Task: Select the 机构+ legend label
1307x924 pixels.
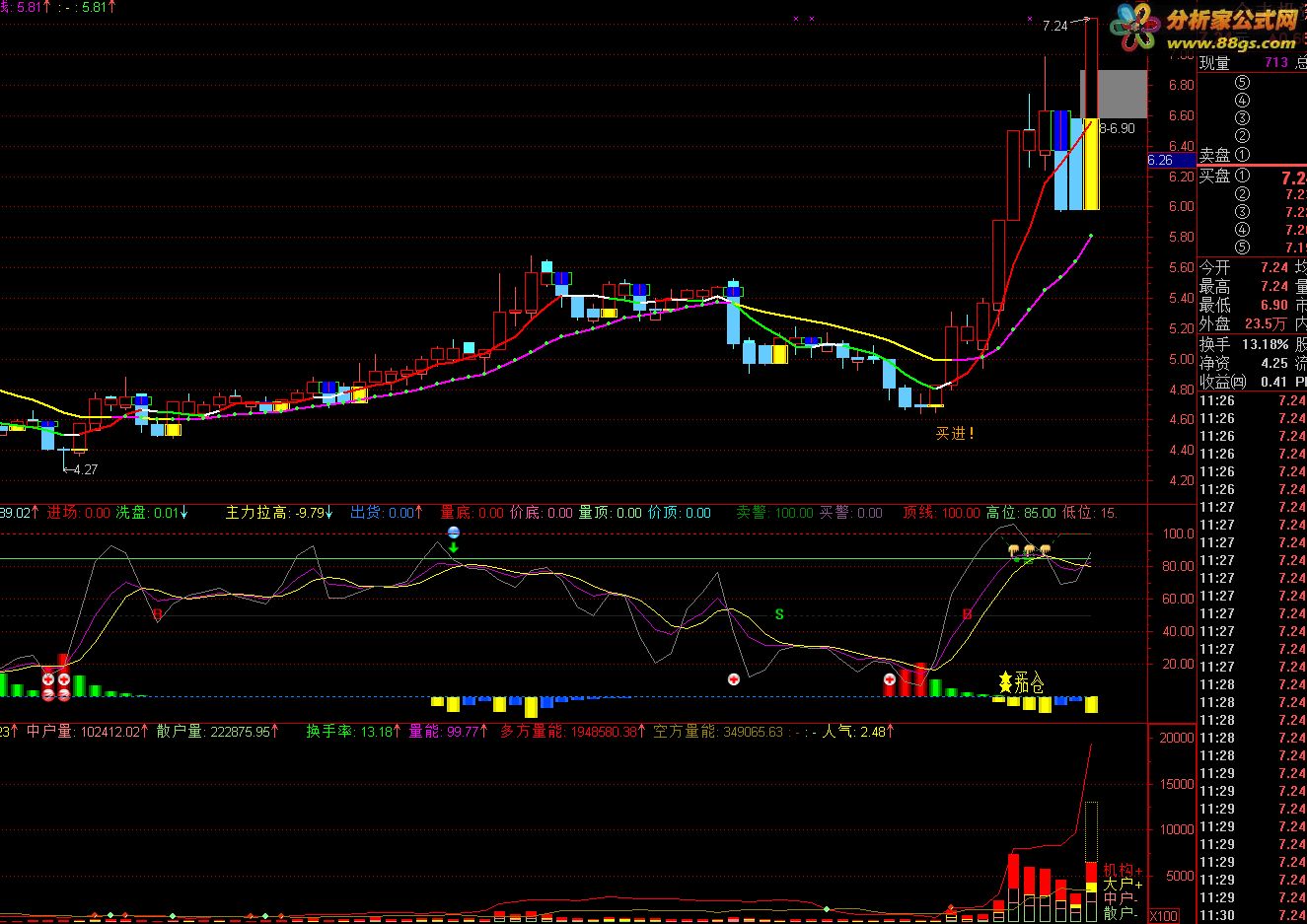Action: 1123,871
